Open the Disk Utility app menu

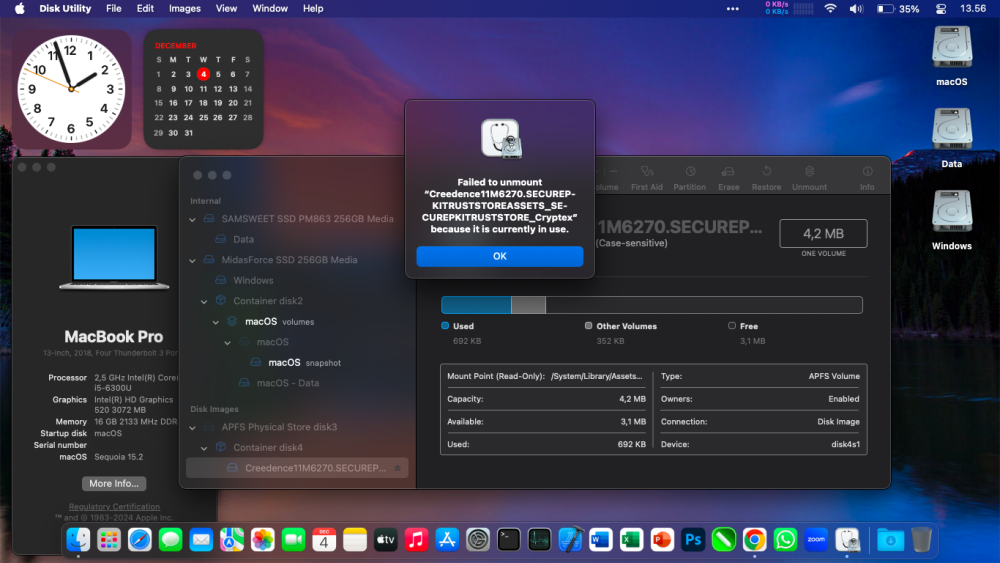click(x=65, y=8)
